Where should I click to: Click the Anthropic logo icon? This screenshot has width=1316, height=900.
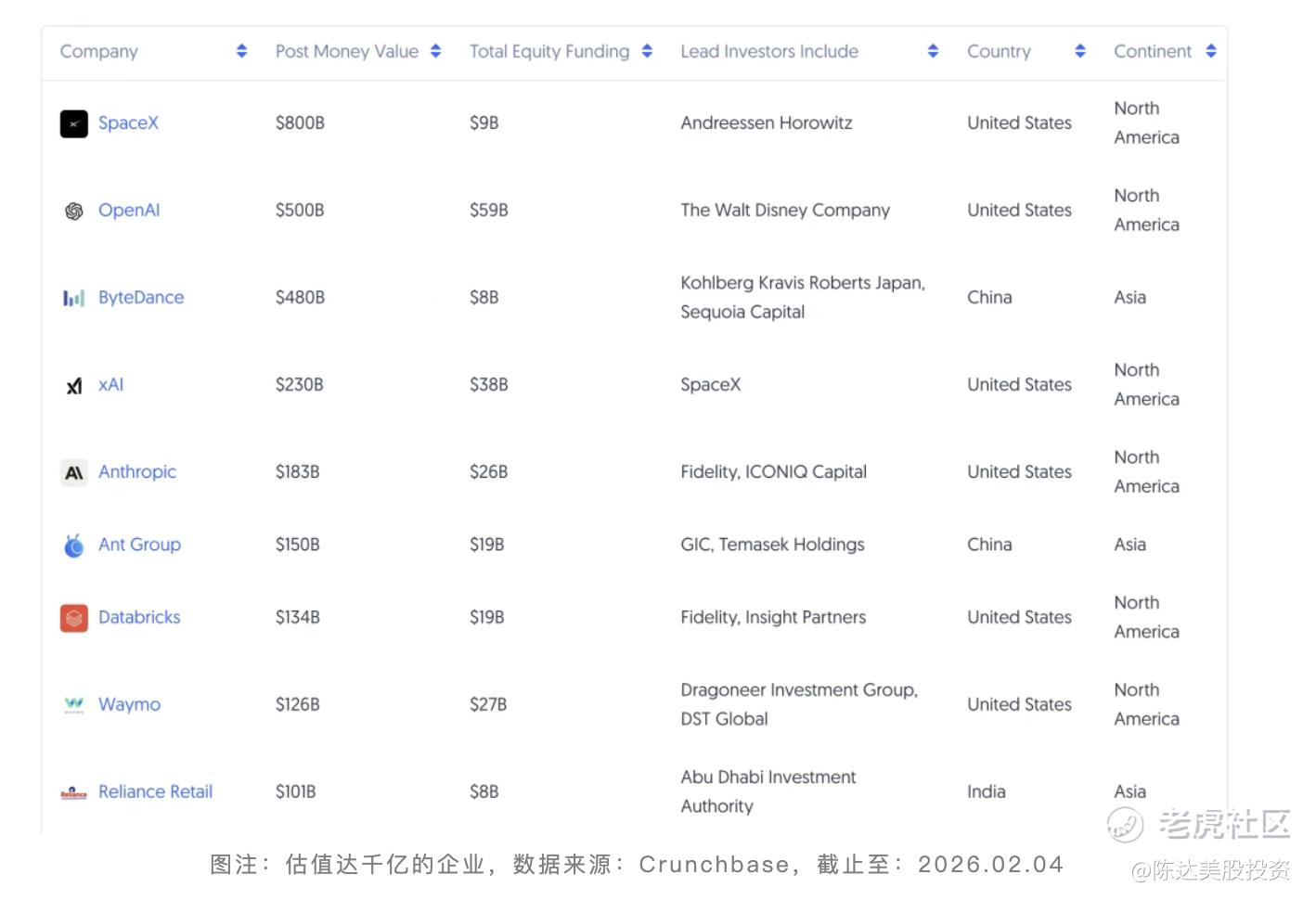tap(74, 472)
